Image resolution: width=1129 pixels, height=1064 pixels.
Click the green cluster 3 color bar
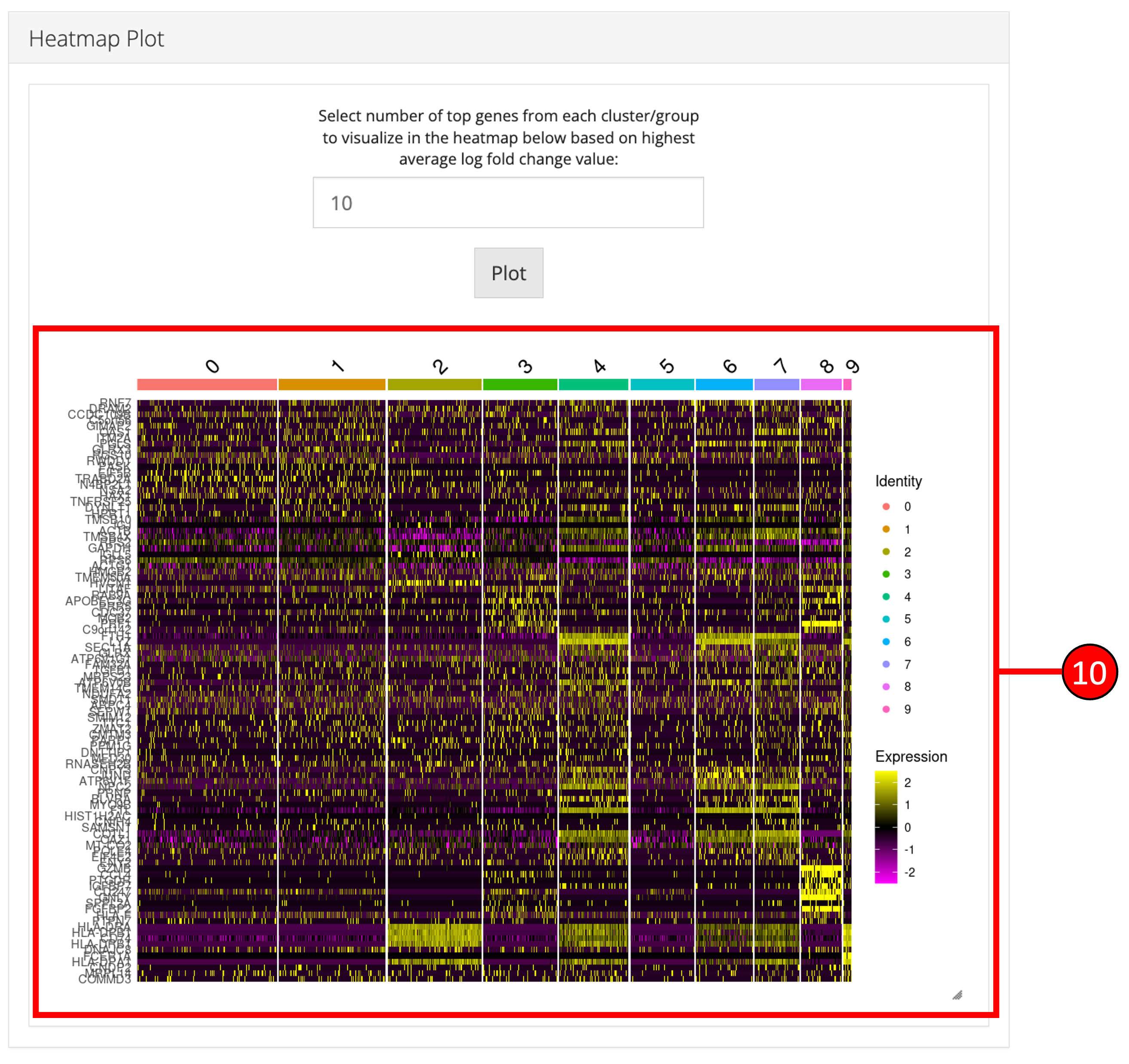520,384
